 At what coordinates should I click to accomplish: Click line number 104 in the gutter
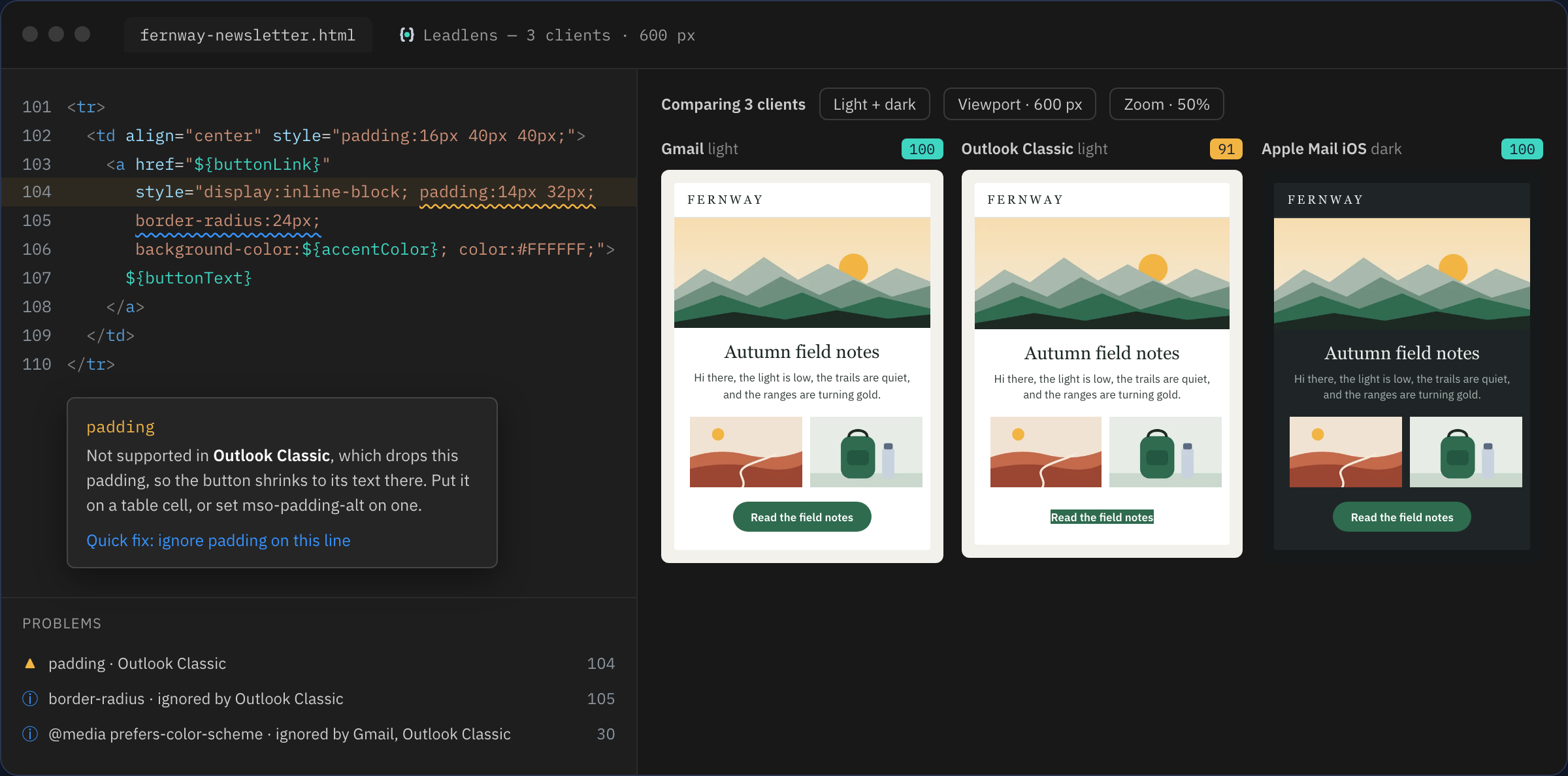tap(37, 192)
